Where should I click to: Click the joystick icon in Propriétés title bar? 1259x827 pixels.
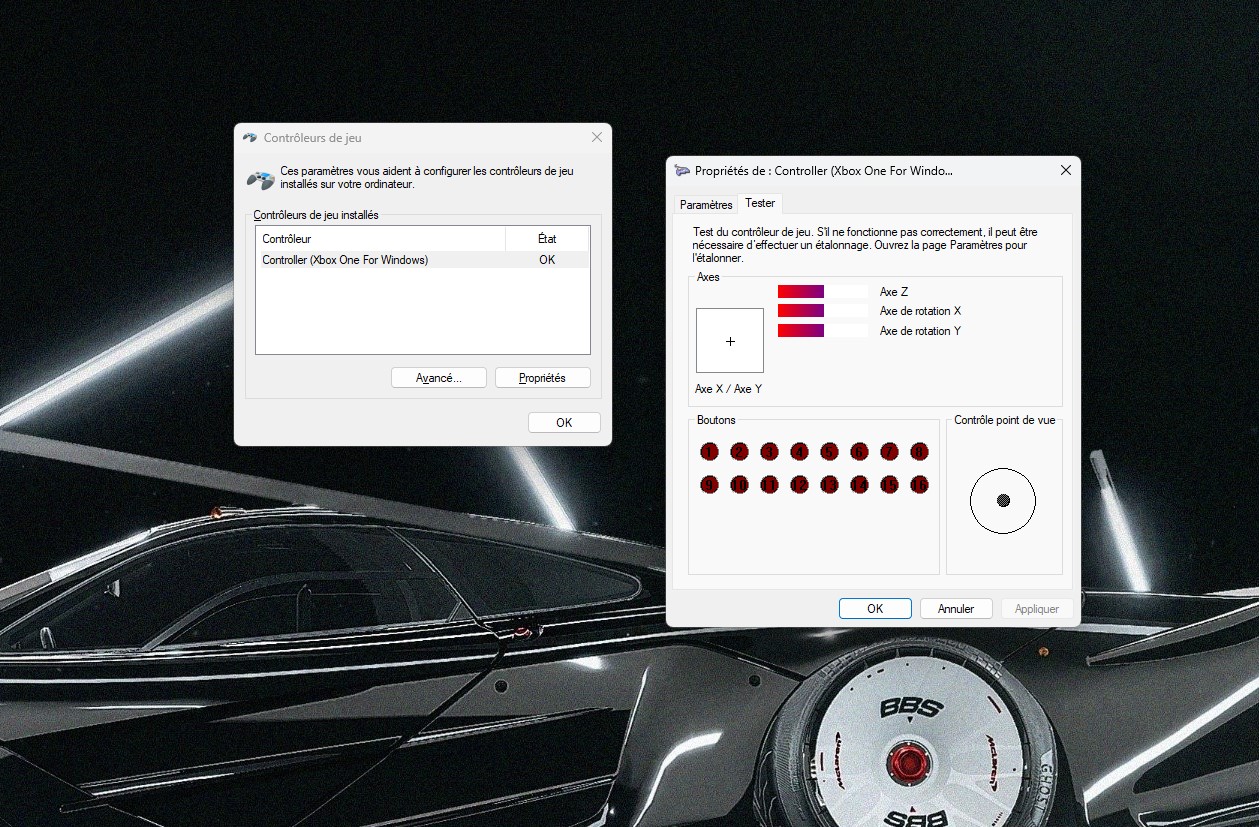[682, 171]
